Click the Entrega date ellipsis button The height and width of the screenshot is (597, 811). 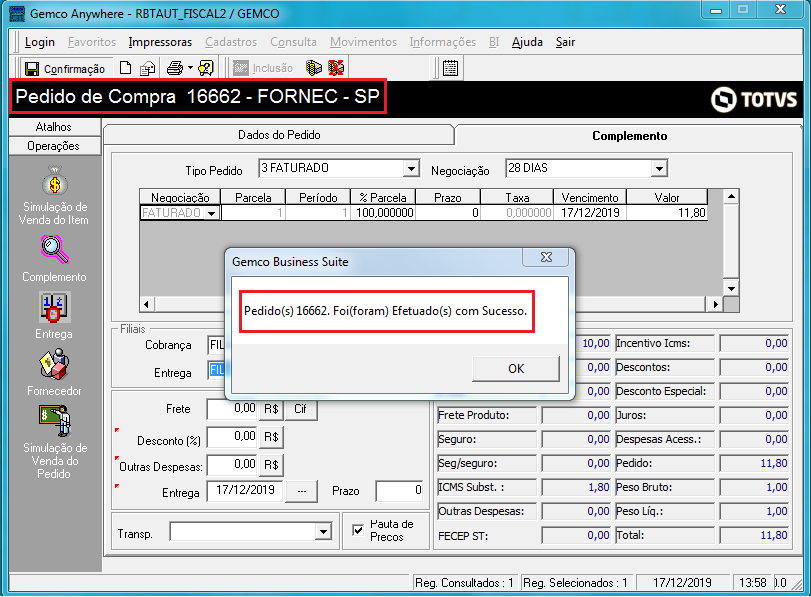pos(302,491)
